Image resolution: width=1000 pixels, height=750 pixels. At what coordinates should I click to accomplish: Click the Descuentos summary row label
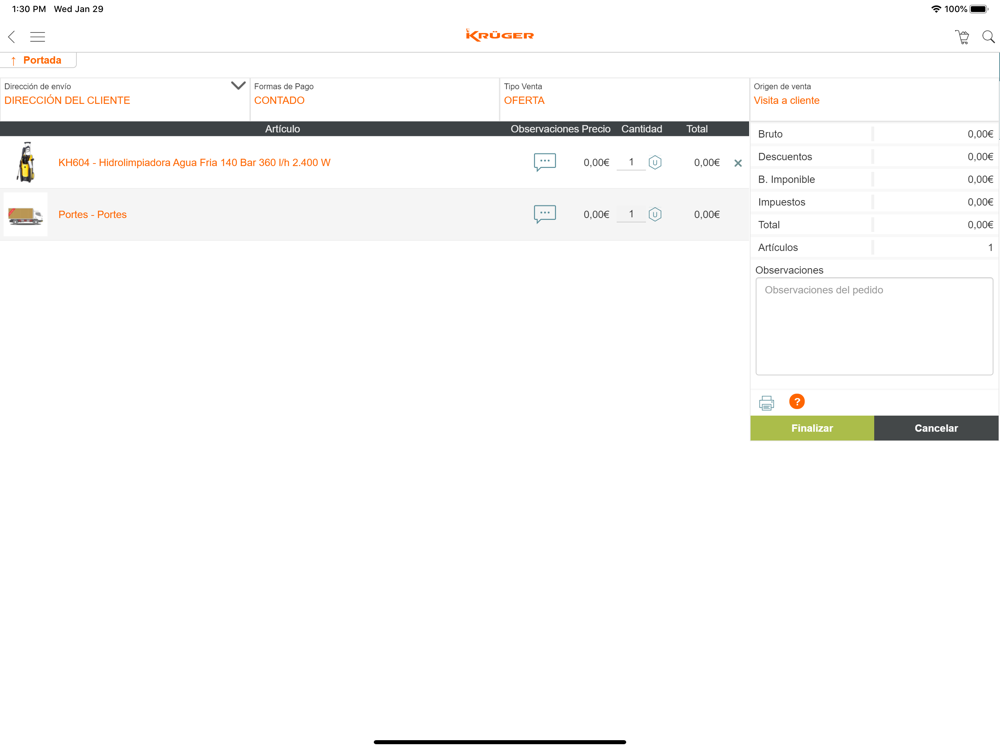785,157
